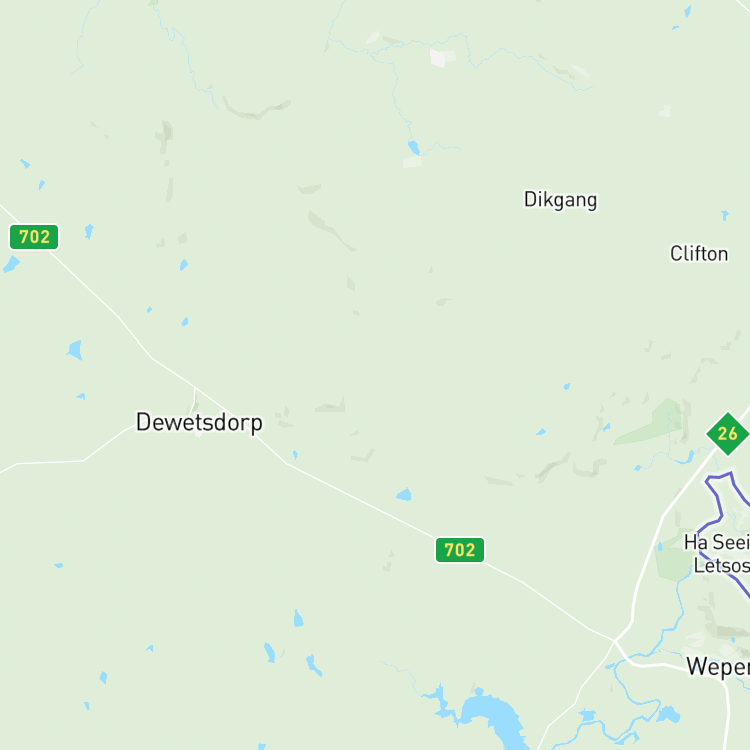The image size is (750, 750).
Task: Select the pond just below the upper 702 shield
Action: (x=89, y=232)
